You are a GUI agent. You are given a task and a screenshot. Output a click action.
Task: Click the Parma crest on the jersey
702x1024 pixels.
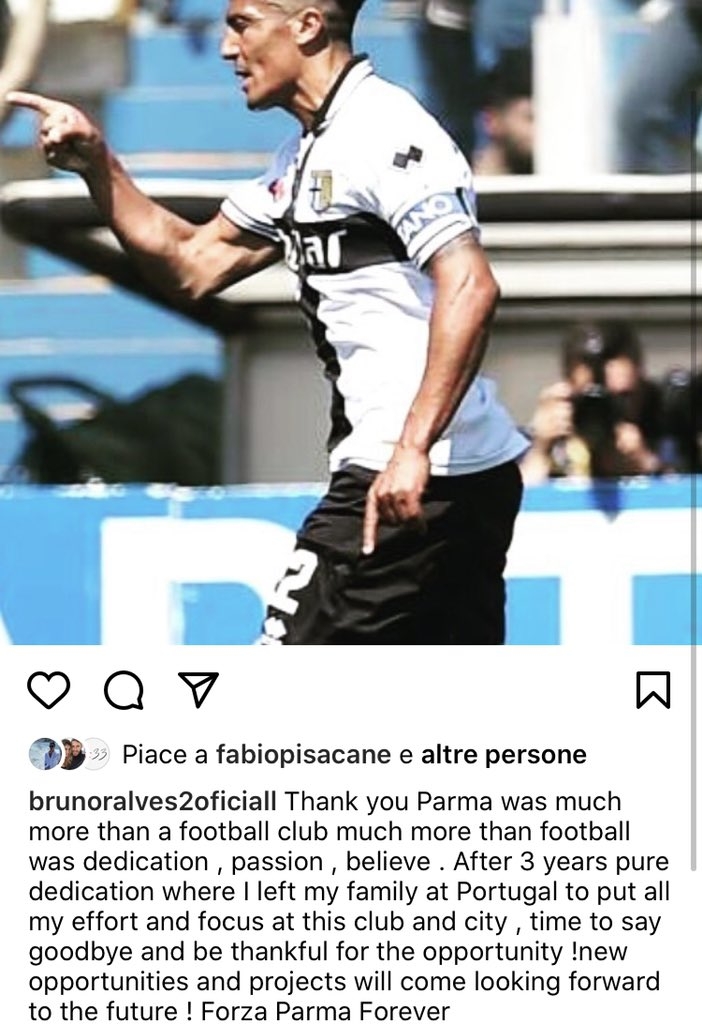pyautogui.click(x=321, y=187)
